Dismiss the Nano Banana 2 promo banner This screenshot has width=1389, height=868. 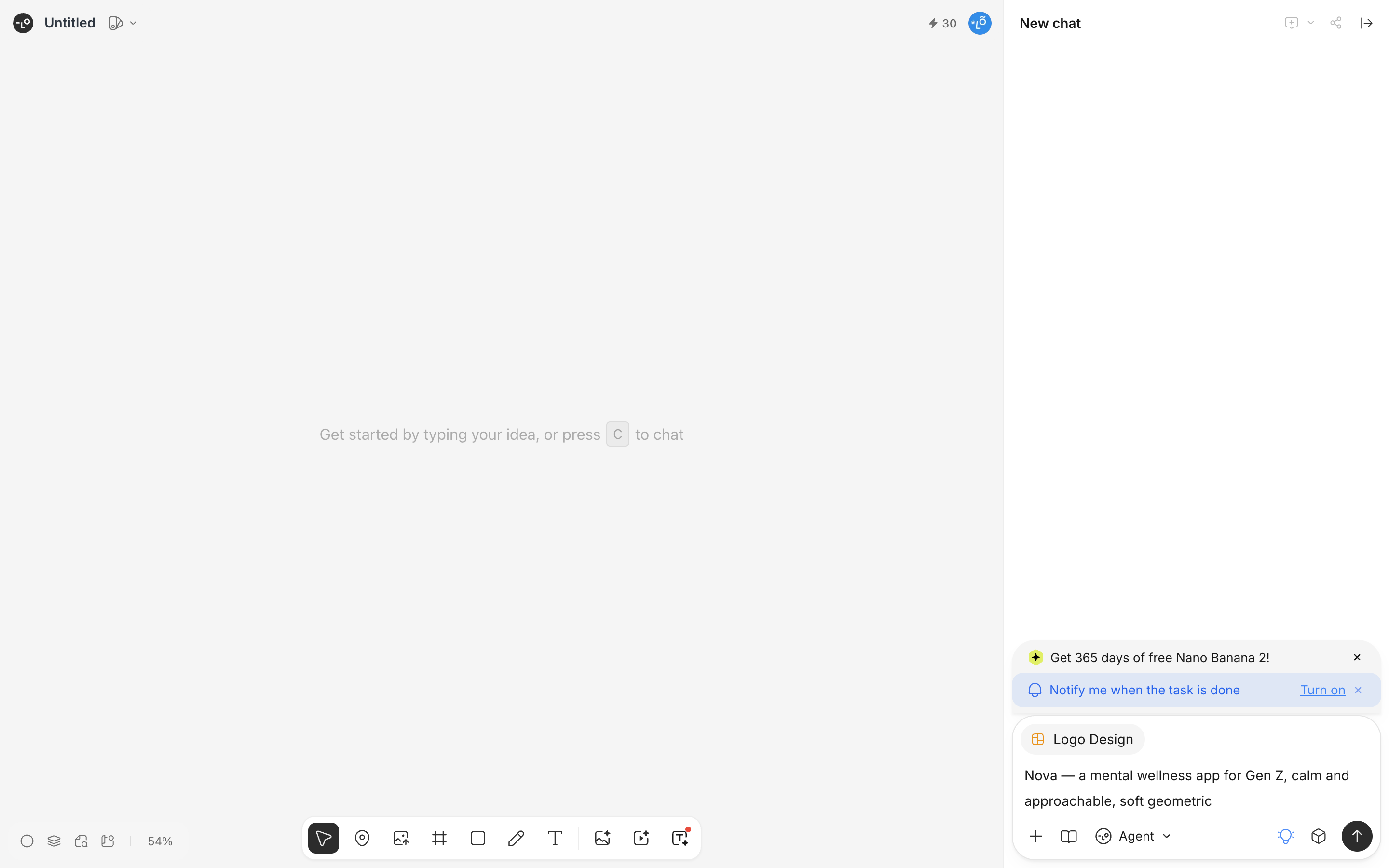(x=1357, y=657)
